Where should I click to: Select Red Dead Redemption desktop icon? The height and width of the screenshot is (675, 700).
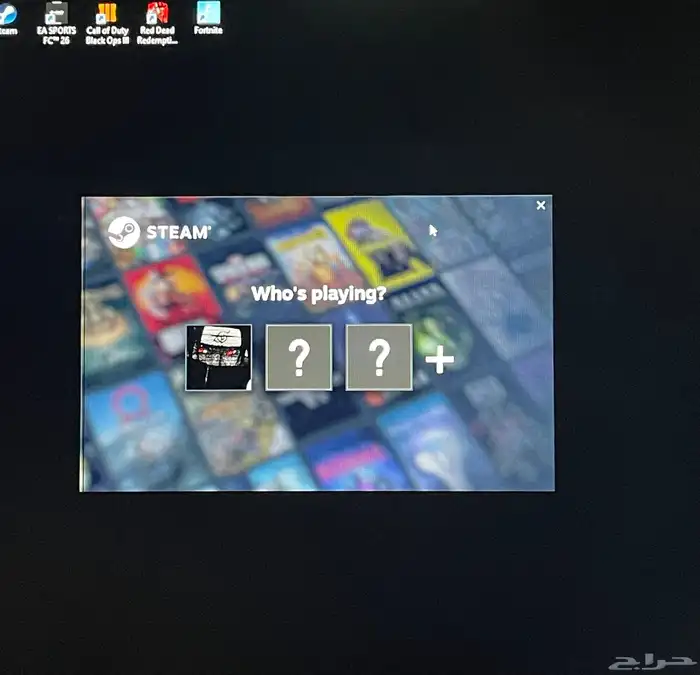tap(157, 12)
